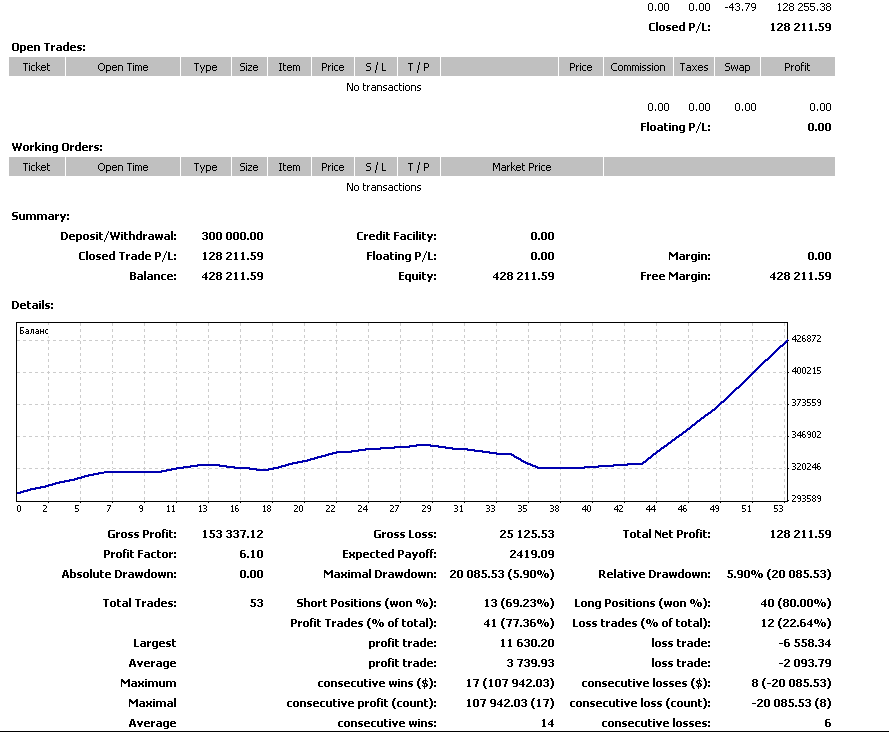The height and width of the screenshot is (732, 889).
Task: Select the Commission column header
Action: 638,67
